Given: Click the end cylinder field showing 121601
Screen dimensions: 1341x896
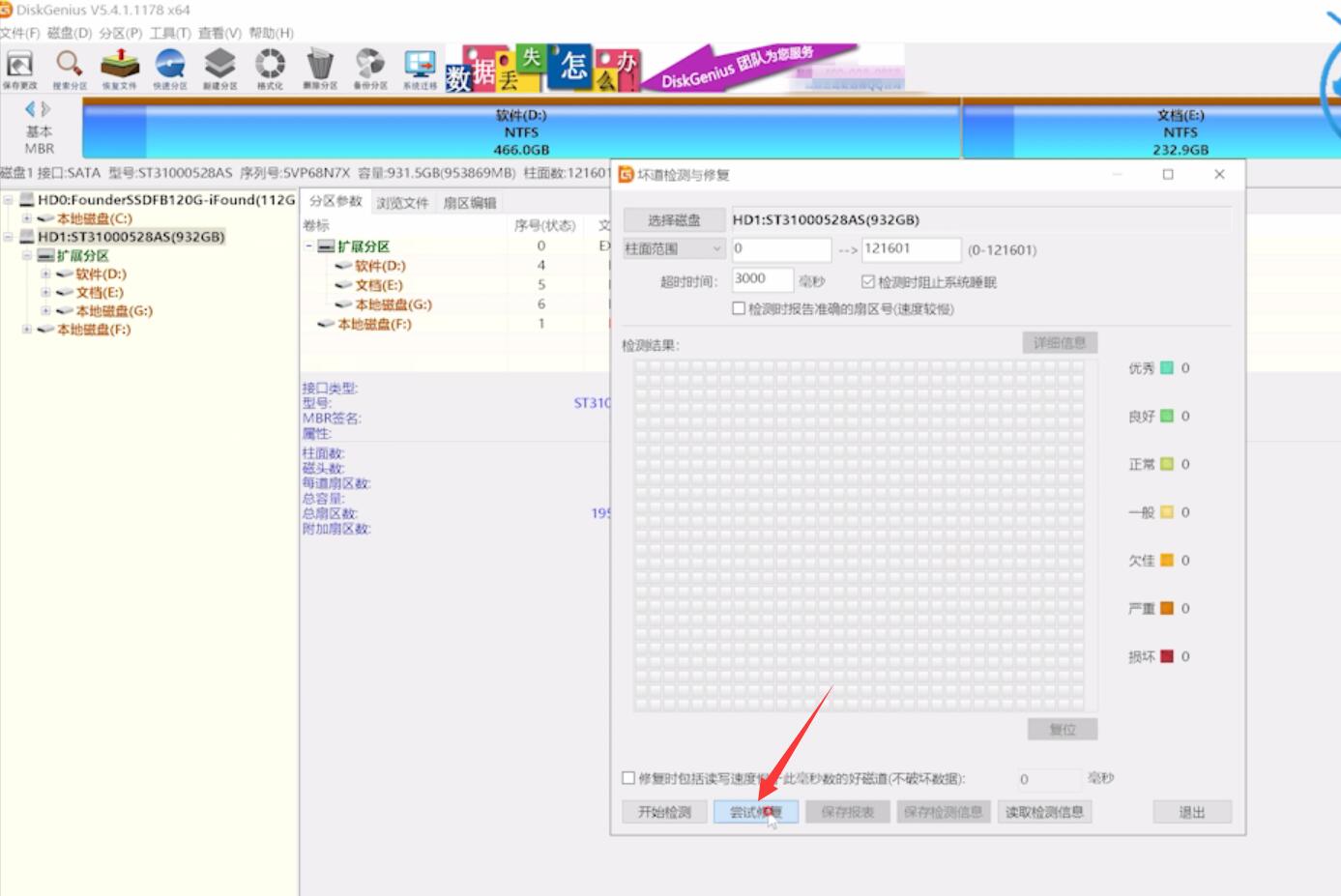Looking at the screenshot, I should point(911,249).
